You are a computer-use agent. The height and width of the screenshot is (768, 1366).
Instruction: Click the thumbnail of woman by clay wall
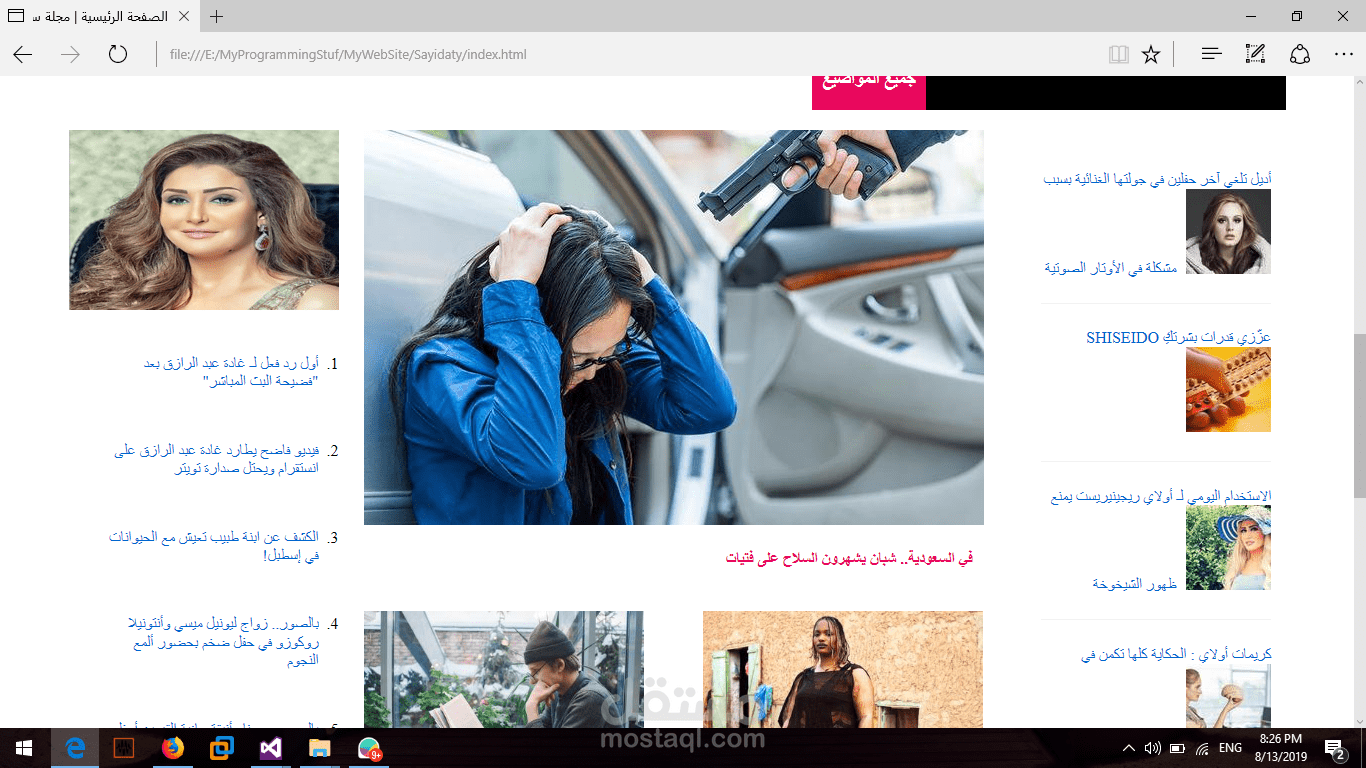tap(843, 669)
